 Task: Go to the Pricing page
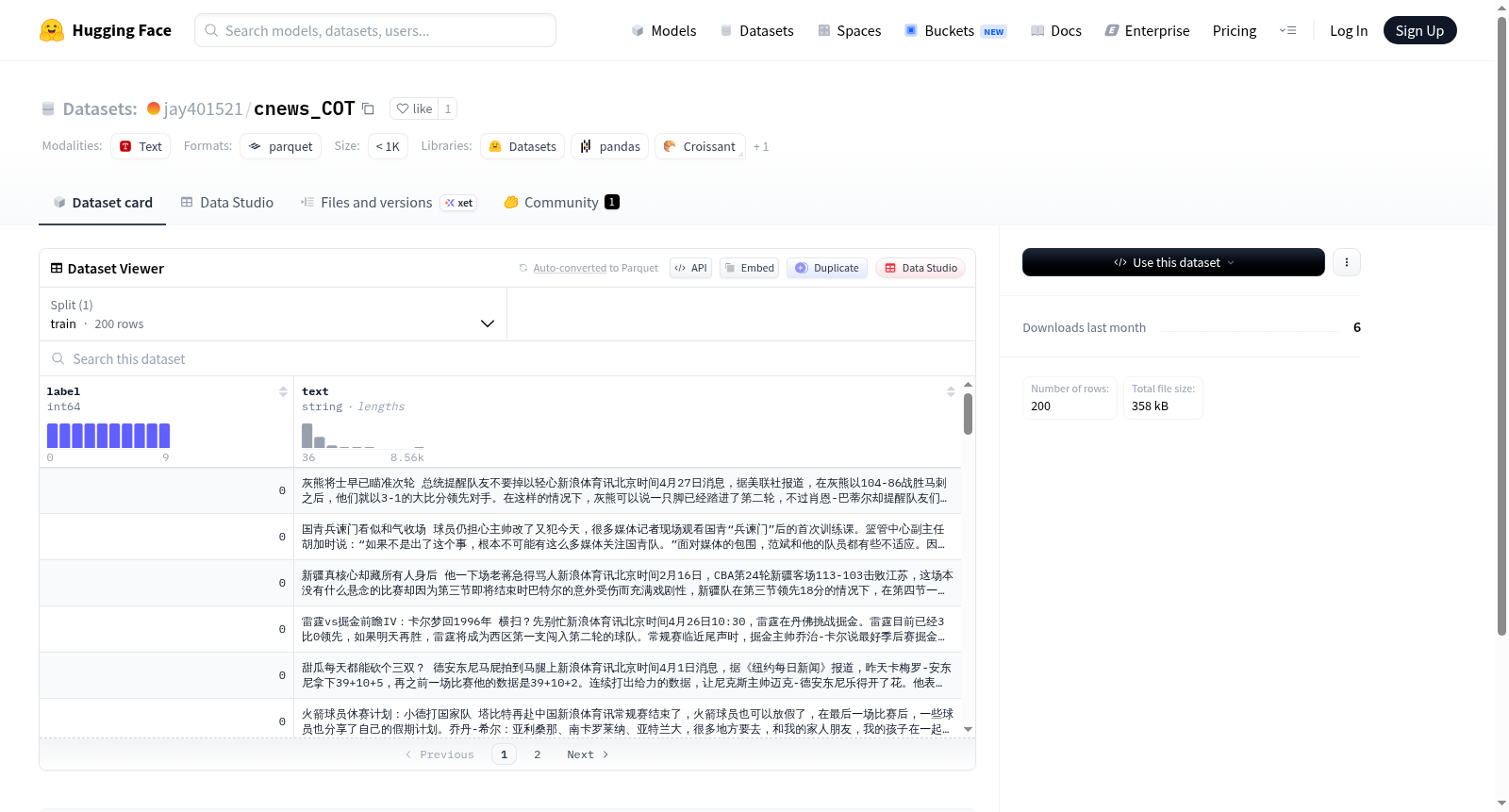pos(1235,30)
